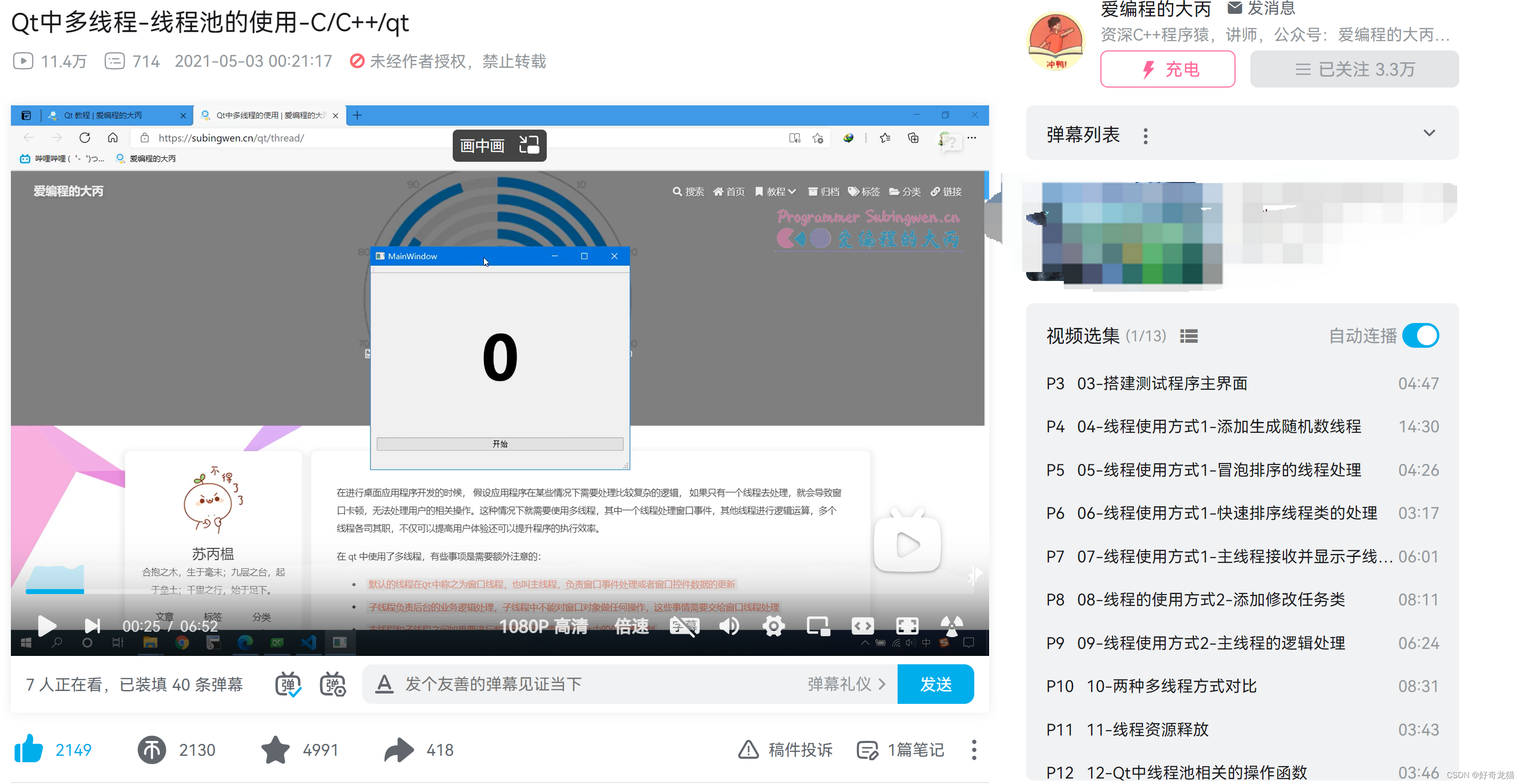Give coins with the coin icon
The width and height of the screenshot is (1522, 784).
(152, 750)
